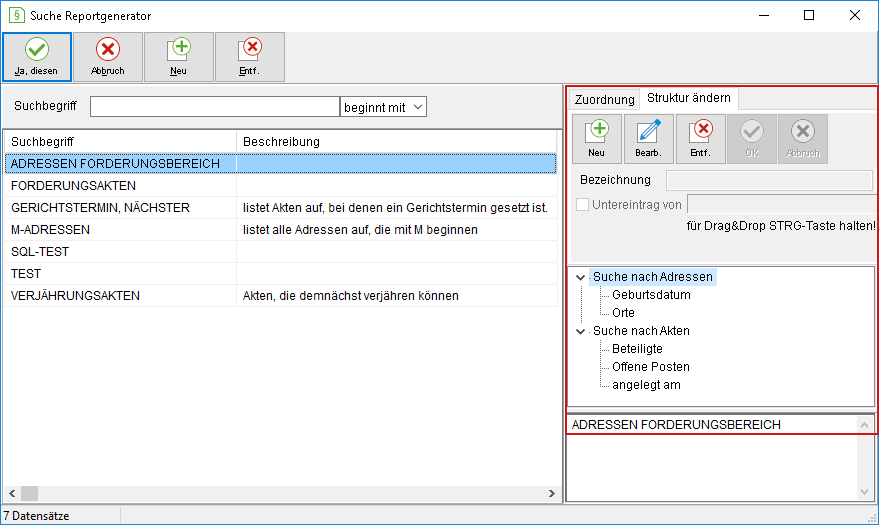Edit structure entry with Bearb. pencil icon
The image size is (880, 528).
tap(649, 139)
